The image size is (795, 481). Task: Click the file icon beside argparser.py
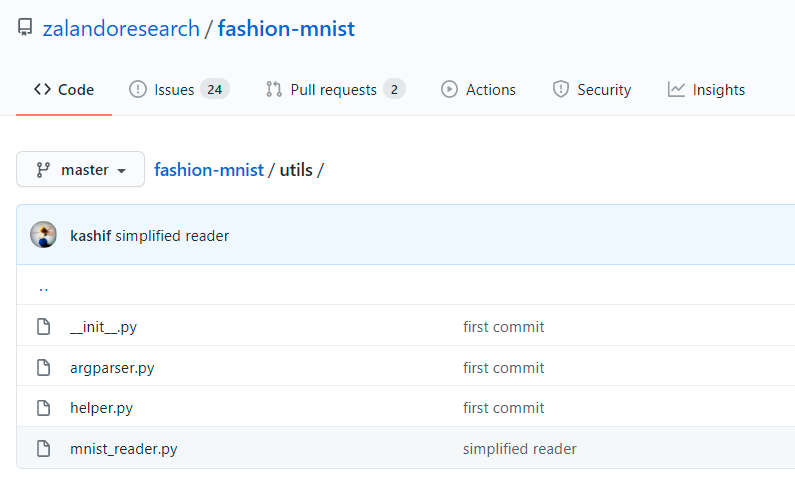coord(43,368)
